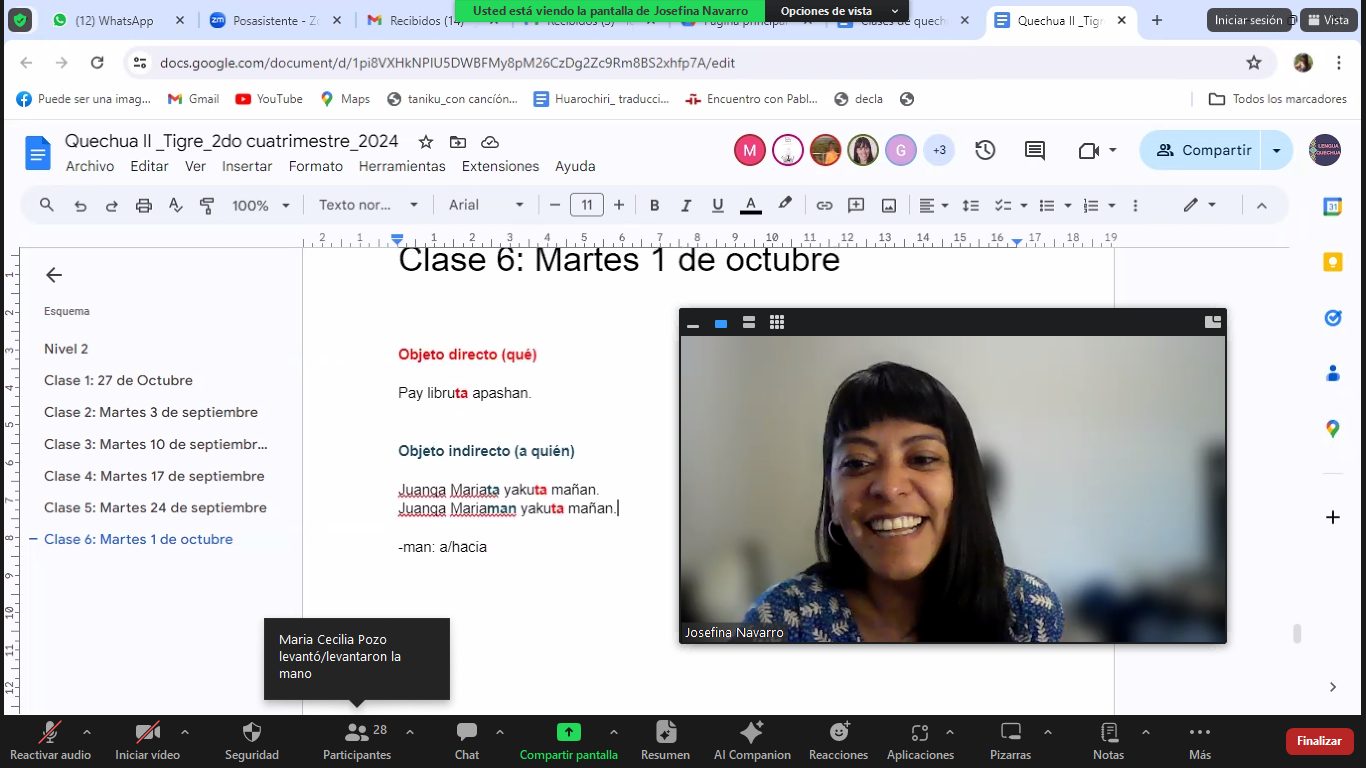Viewport: 1366px width, 768px height.
Task: Open the Herramientas menu
Action: pos(402,166)
